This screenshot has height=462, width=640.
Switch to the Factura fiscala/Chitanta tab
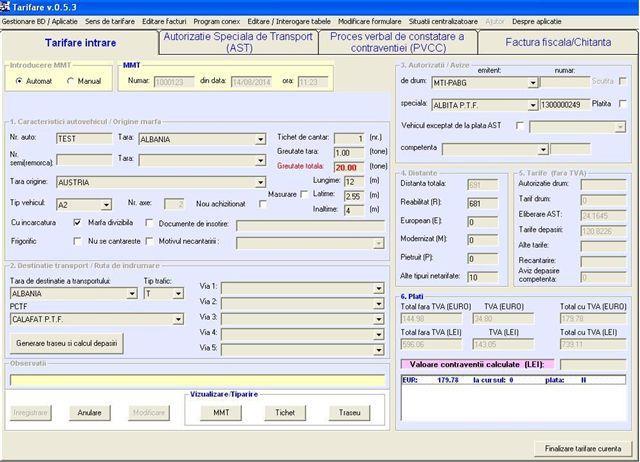558,42
